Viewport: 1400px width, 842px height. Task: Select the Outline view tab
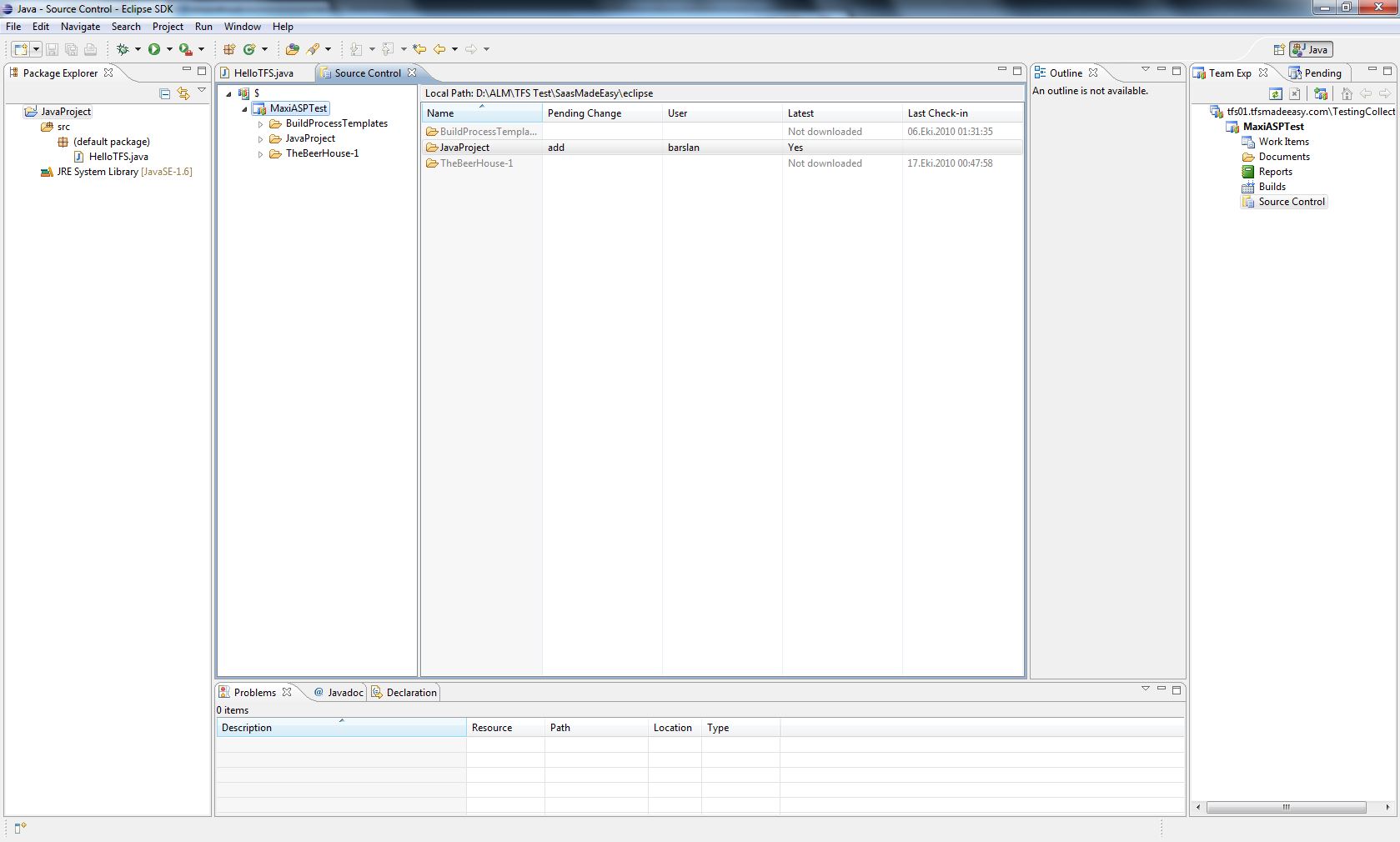click(x=1066, y=73)
